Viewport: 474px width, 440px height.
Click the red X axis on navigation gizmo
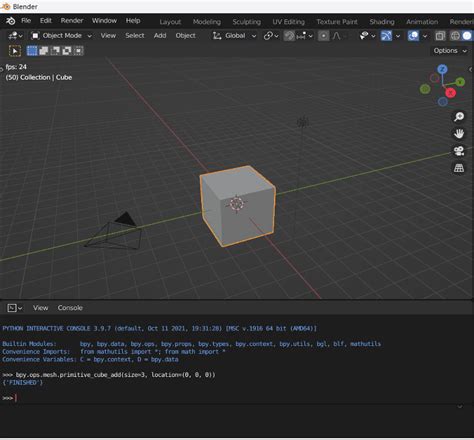(450, 93)
